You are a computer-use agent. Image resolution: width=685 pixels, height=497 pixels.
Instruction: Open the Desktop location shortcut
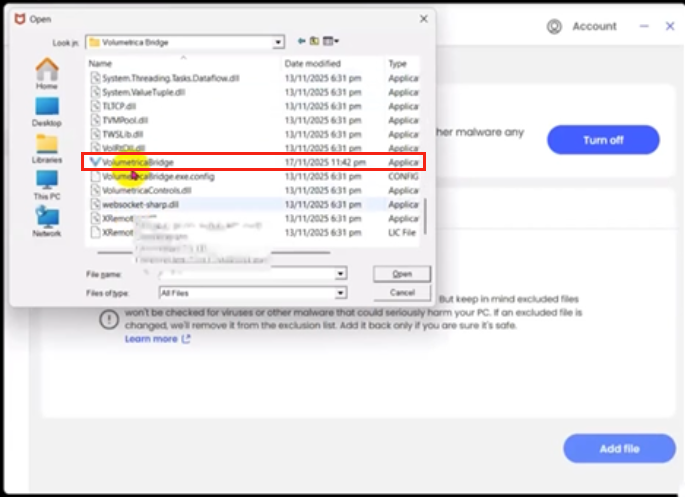coord(46,110)
